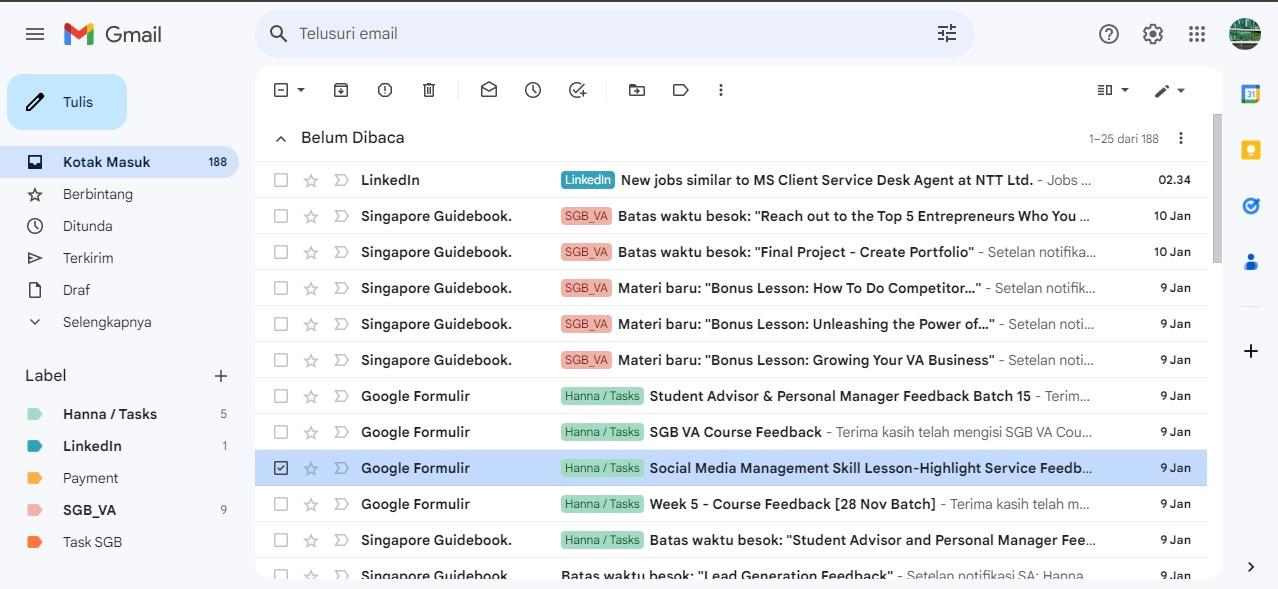Uncheck the selected Social Media Management email
The image size is (1278, 589).
point(281,468)
